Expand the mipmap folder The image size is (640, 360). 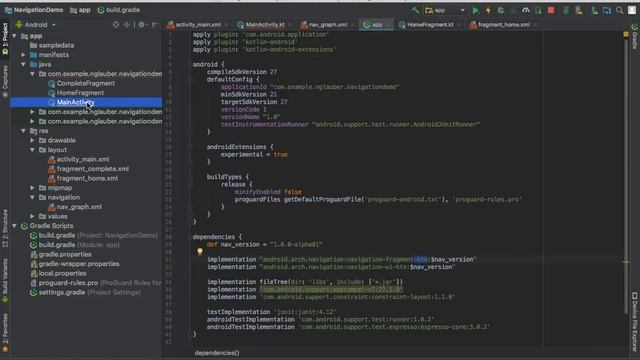click(x=33, y=188)
